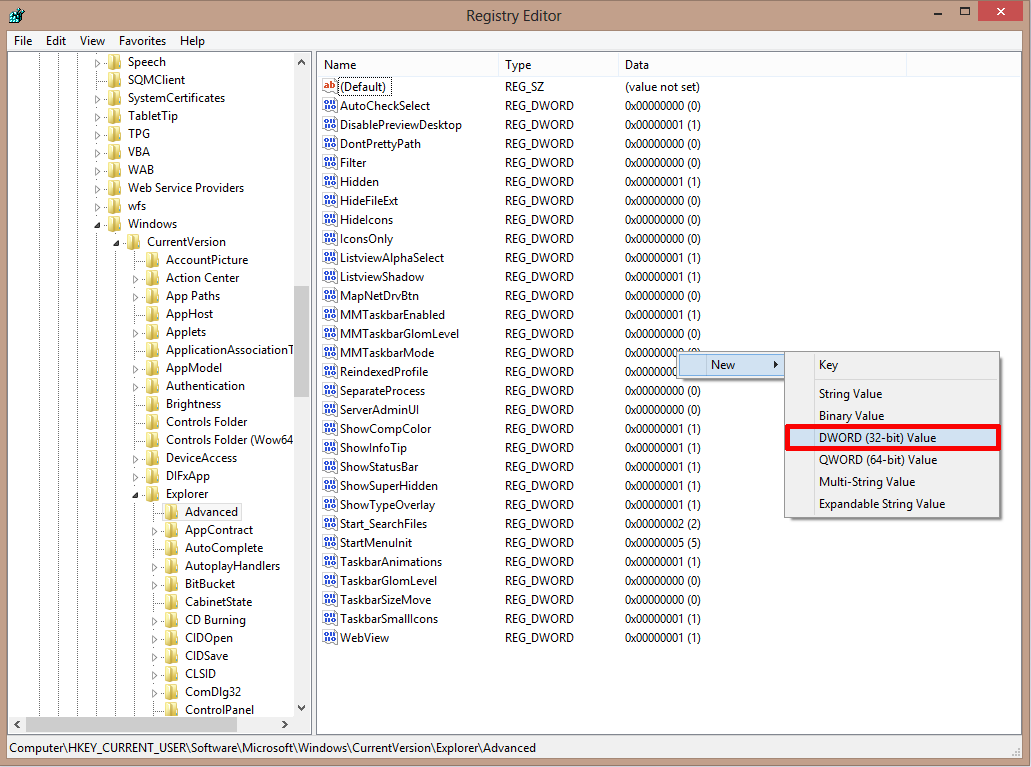This screenshot has width=1031, height=767.
Task: Click the AutoCheckSelect DWORD icon
Action: tap(329, 105)
